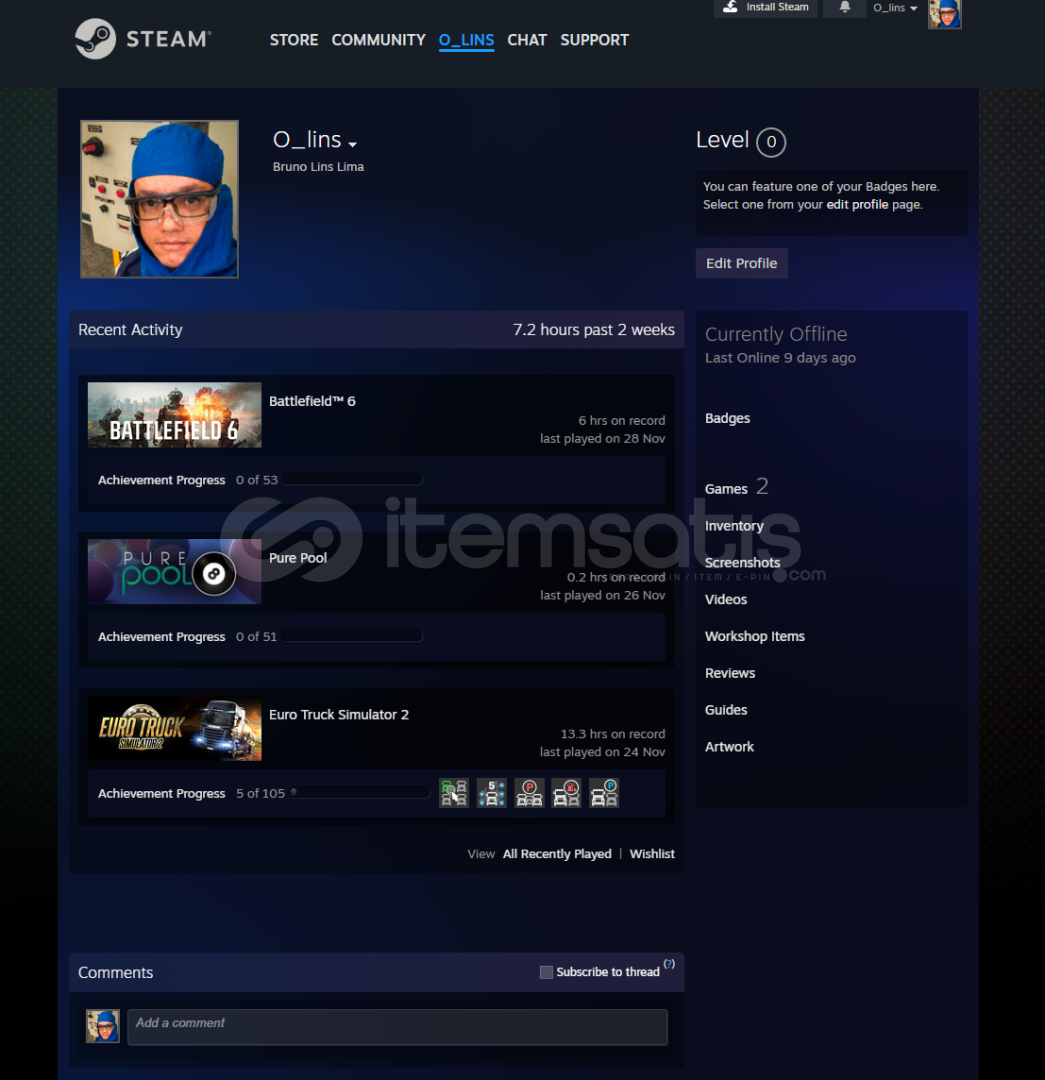Click '7.2 hours past 2 weeks' text

[x=594, y=330]
